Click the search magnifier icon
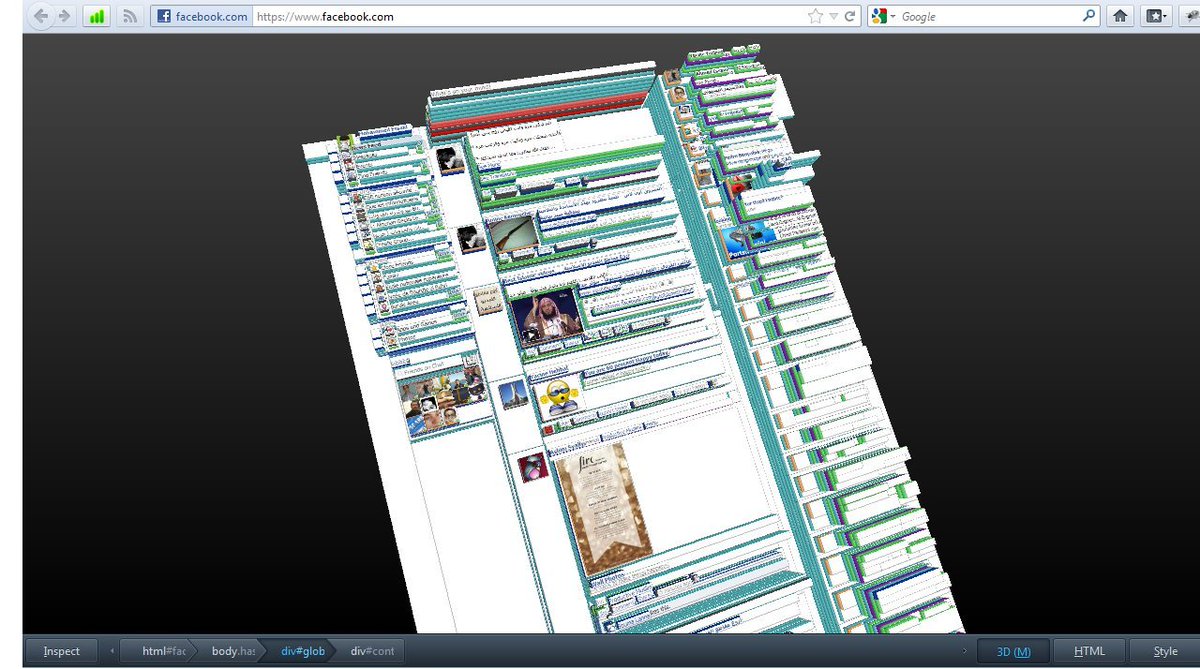The width and height of the screenshot is (1200, 669). click(1089, 16)
